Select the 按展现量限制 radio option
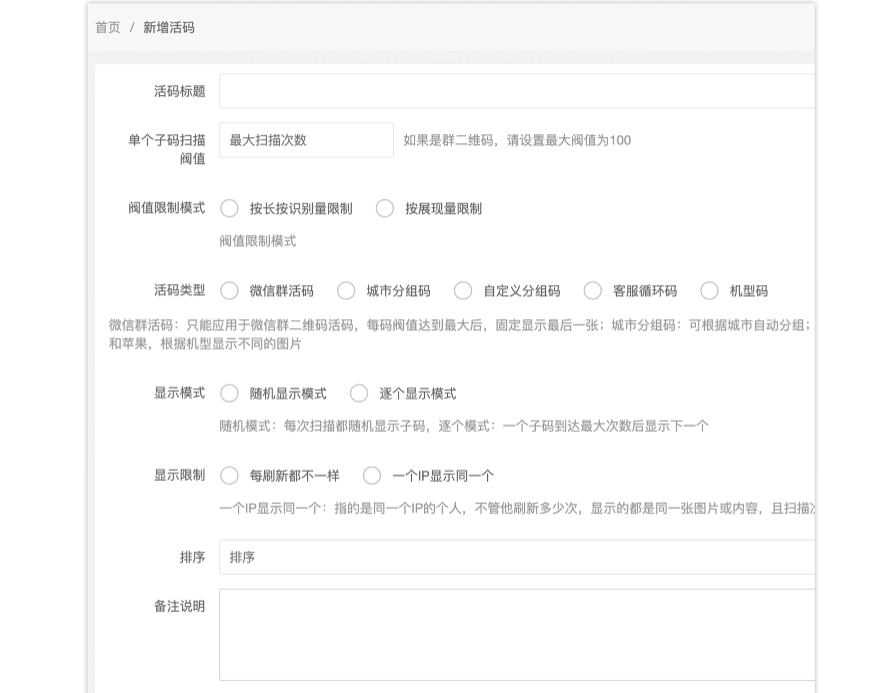 (x=385, y=209)
